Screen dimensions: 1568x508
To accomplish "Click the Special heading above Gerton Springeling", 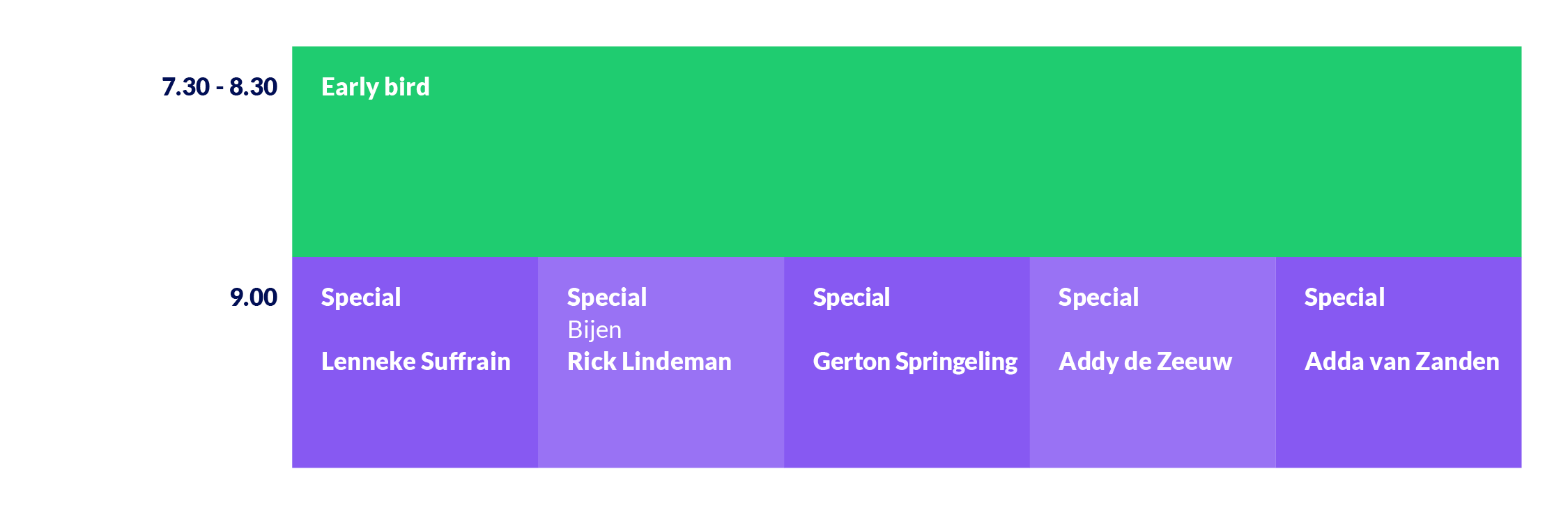I will coord(852,298).
